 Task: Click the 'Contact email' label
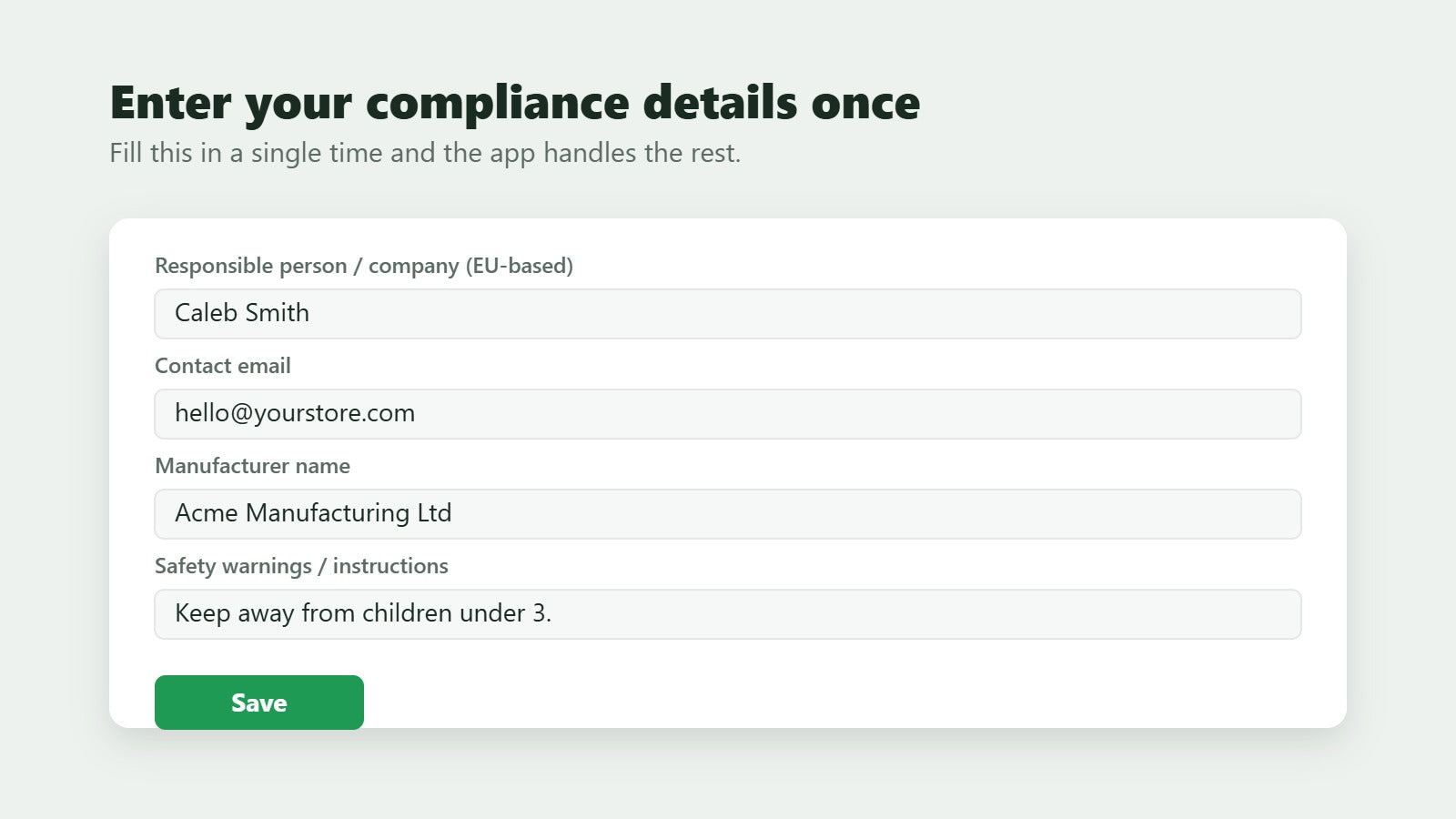(223, 366)
